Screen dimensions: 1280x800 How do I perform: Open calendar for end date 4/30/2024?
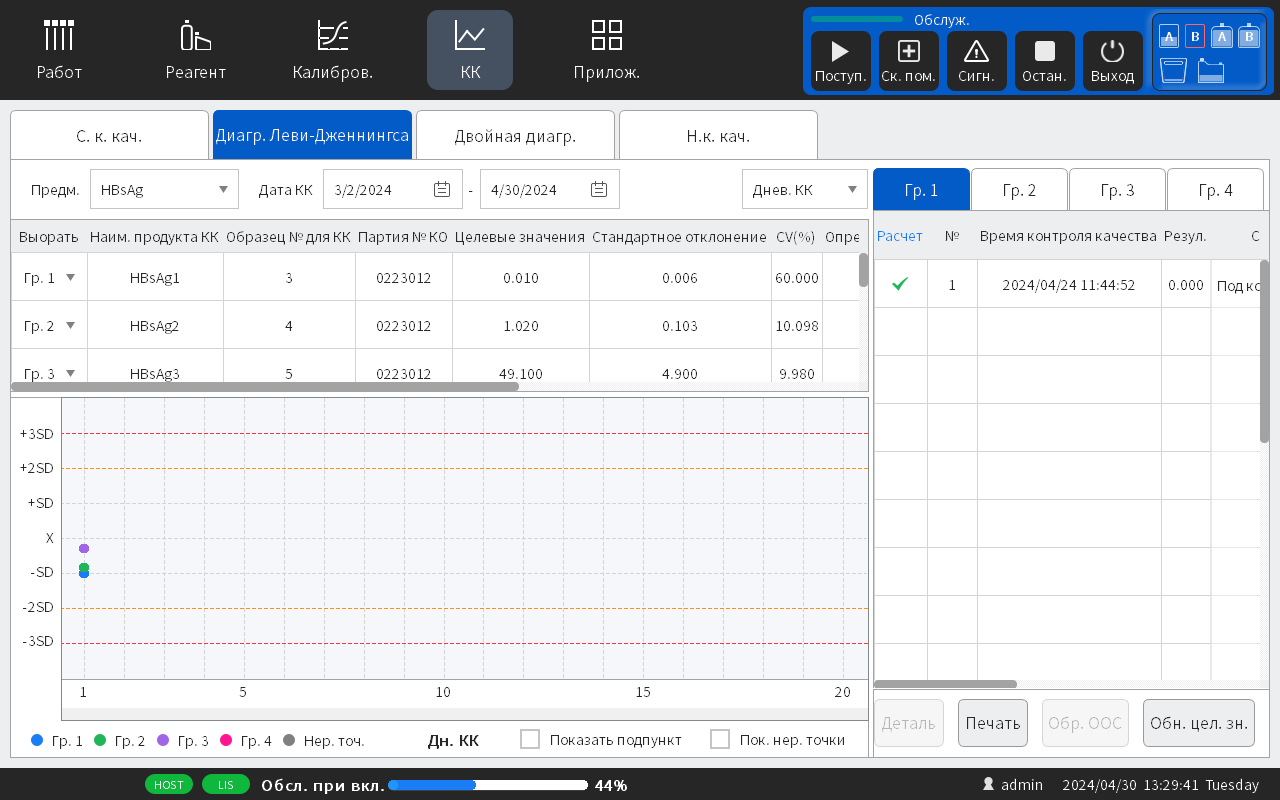[599, 189]
